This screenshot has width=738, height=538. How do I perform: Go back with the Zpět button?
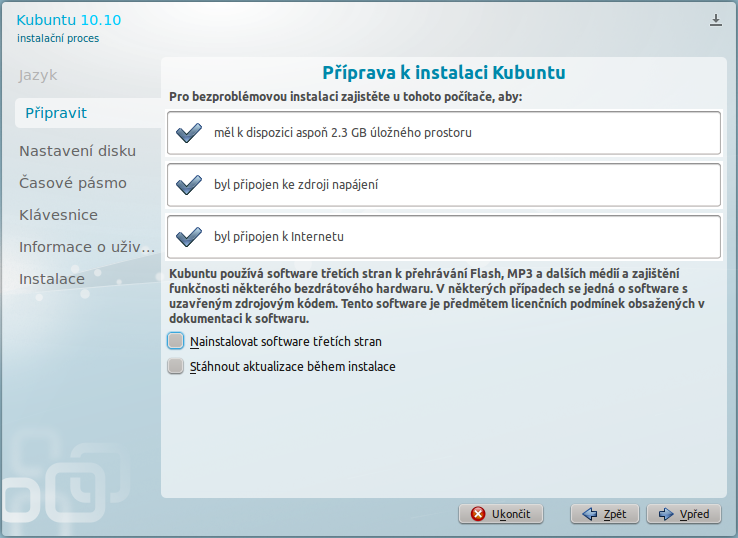coord(605,514)
